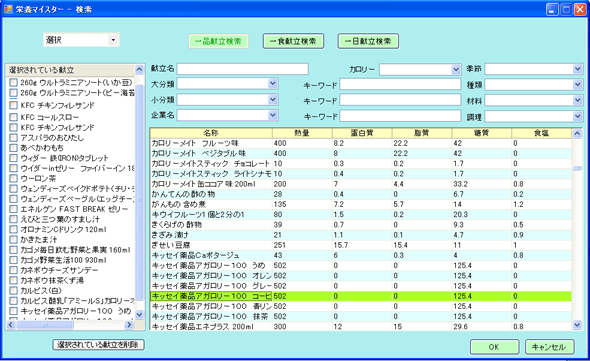
Task: Check the かきたま汁 checkbox
Action: click(x=14, y=239)
